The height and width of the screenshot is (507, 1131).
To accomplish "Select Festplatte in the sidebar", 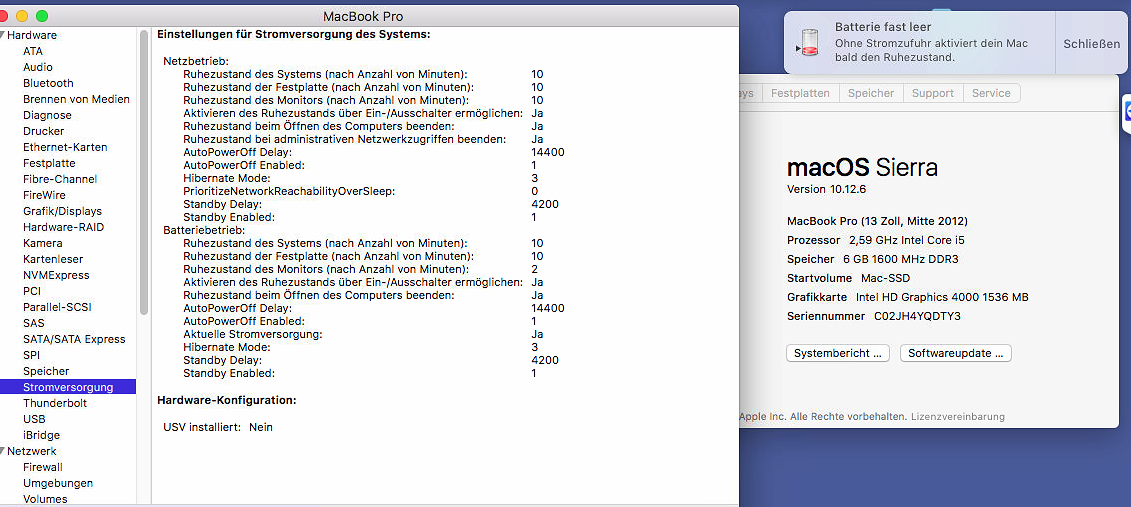I will coord(49,163).
